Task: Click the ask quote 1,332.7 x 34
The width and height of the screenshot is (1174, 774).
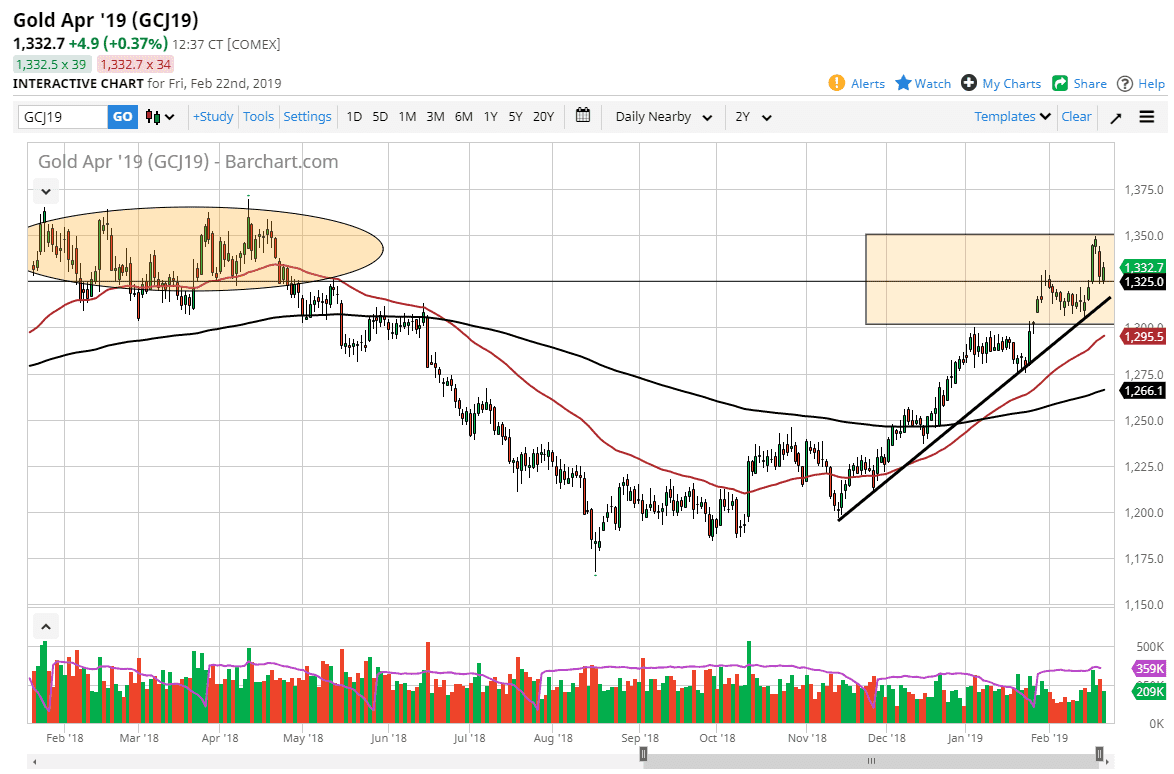Action: tap(136, 64)
